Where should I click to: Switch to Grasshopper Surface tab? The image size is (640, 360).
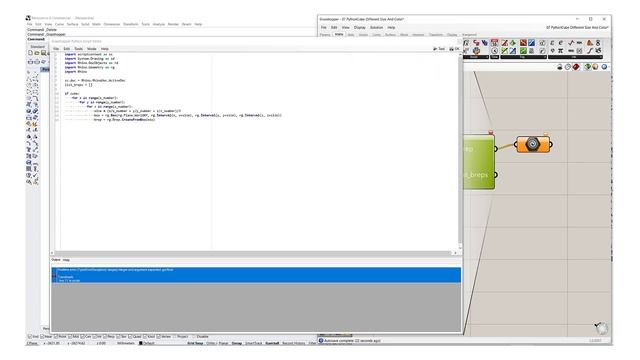pos(390,35)
